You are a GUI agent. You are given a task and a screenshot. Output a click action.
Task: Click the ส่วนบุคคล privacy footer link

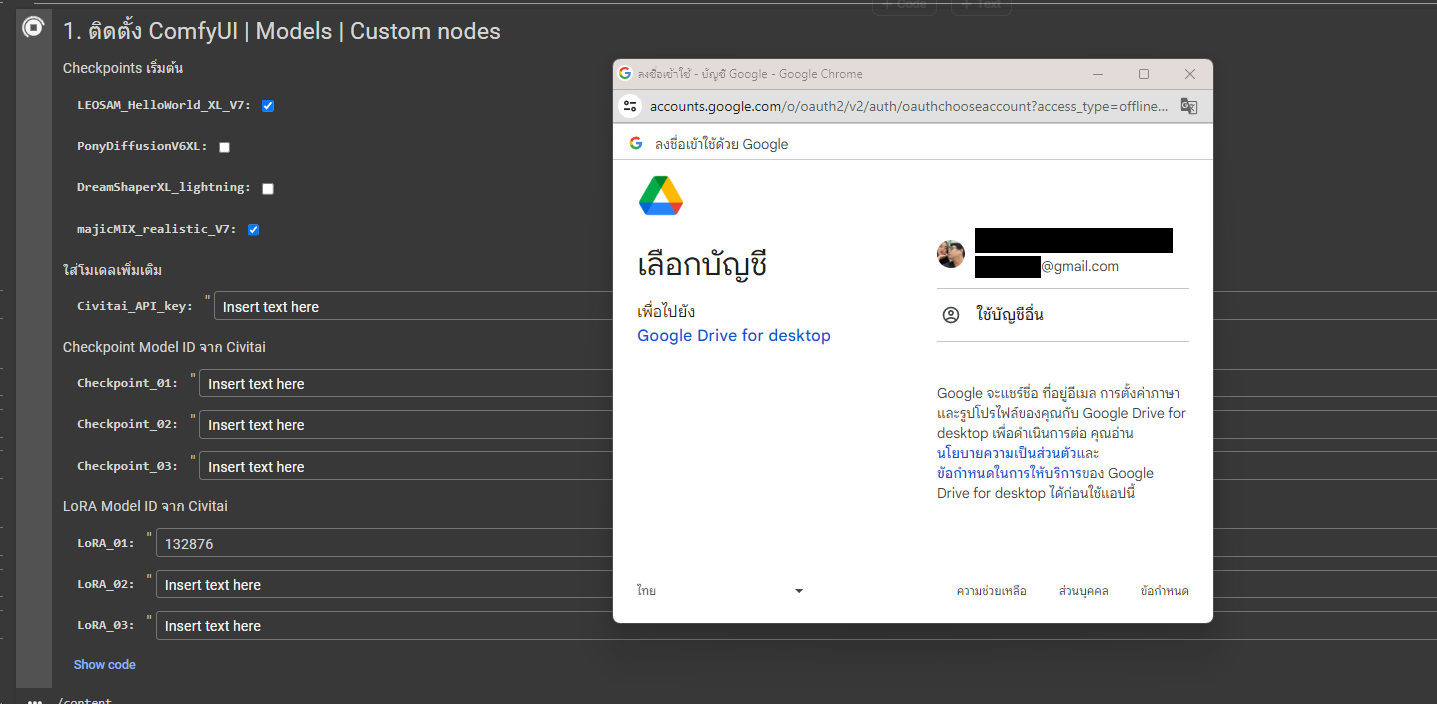1084,591
